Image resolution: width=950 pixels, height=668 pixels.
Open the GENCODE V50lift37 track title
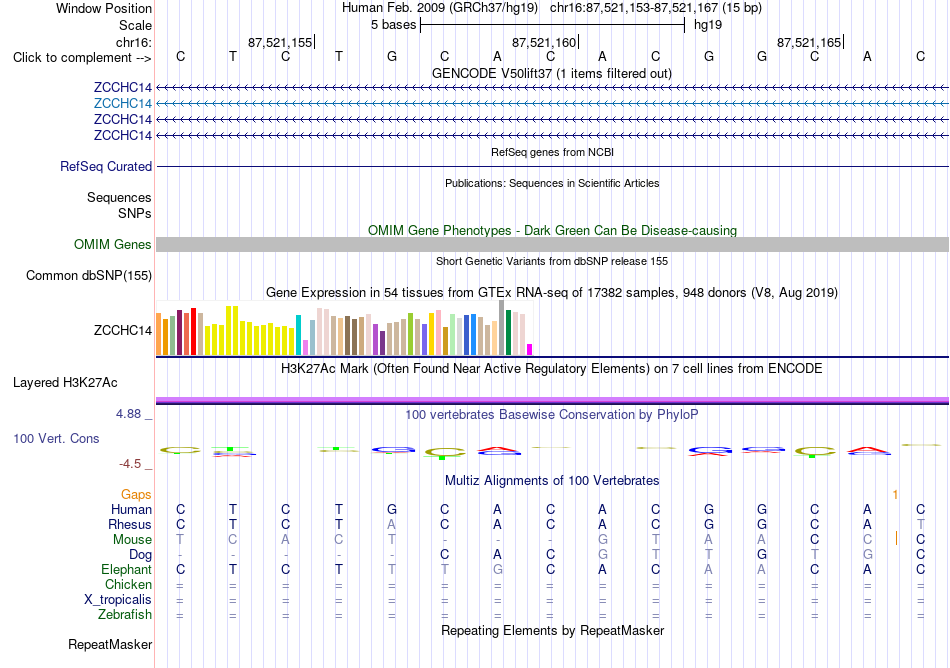point(551,74)
